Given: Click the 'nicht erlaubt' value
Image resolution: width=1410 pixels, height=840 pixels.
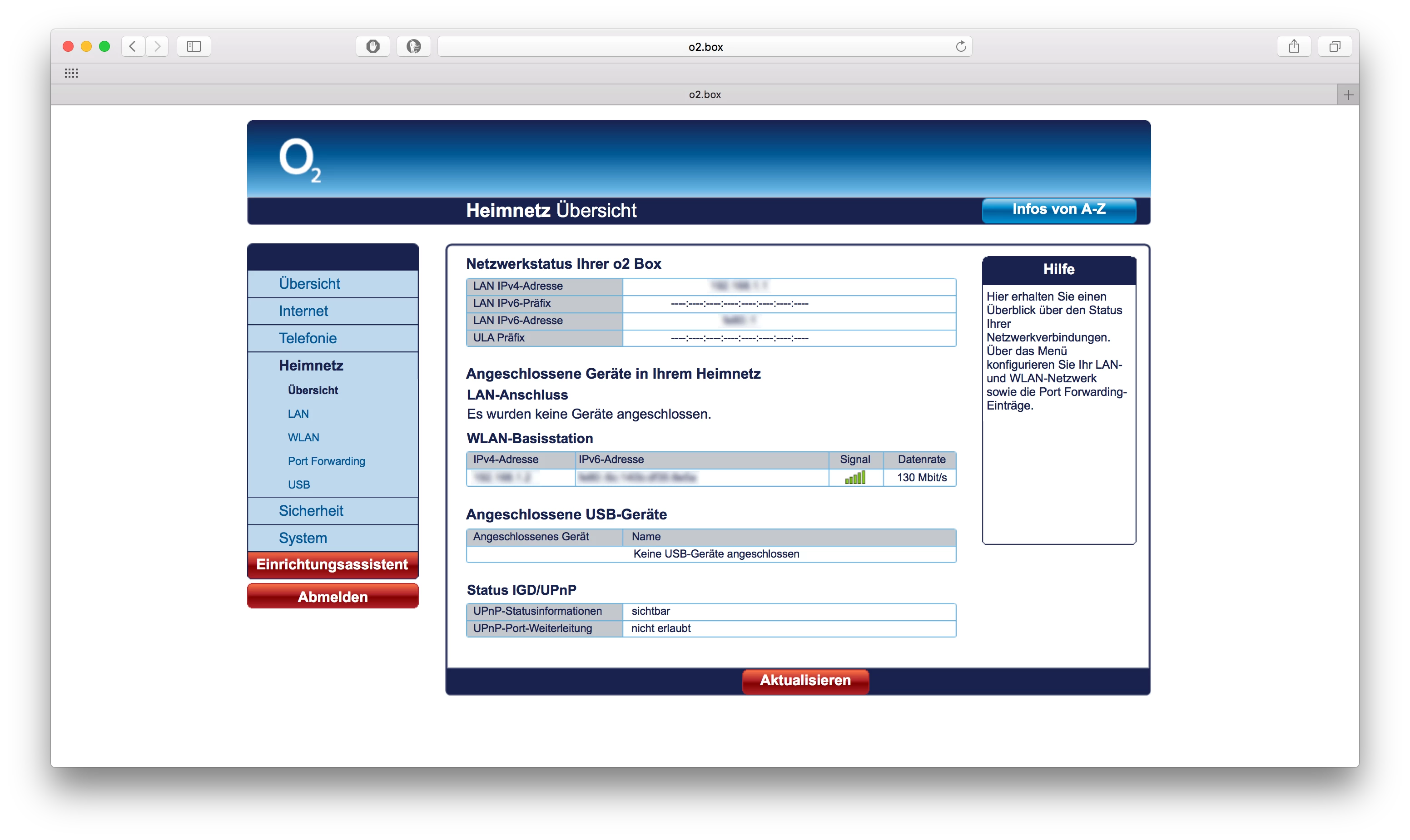Looking at the screenshot, I should pyautogui.click(x=661, y=629).
